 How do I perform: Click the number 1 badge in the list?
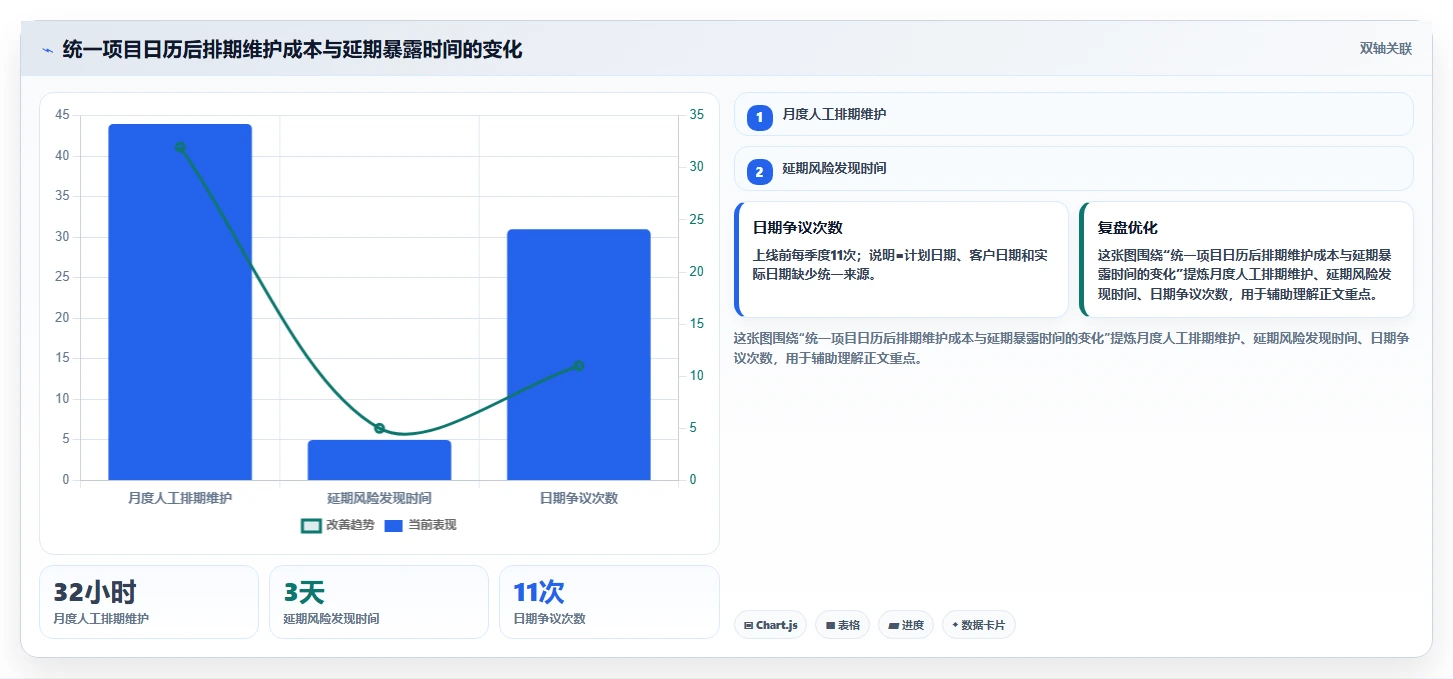759,117
